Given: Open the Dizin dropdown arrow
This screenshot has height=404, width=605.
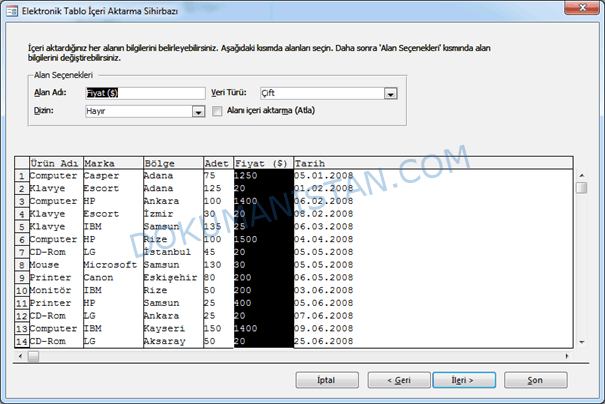Looking at the screenshot, I should click(x=198, y=112).
